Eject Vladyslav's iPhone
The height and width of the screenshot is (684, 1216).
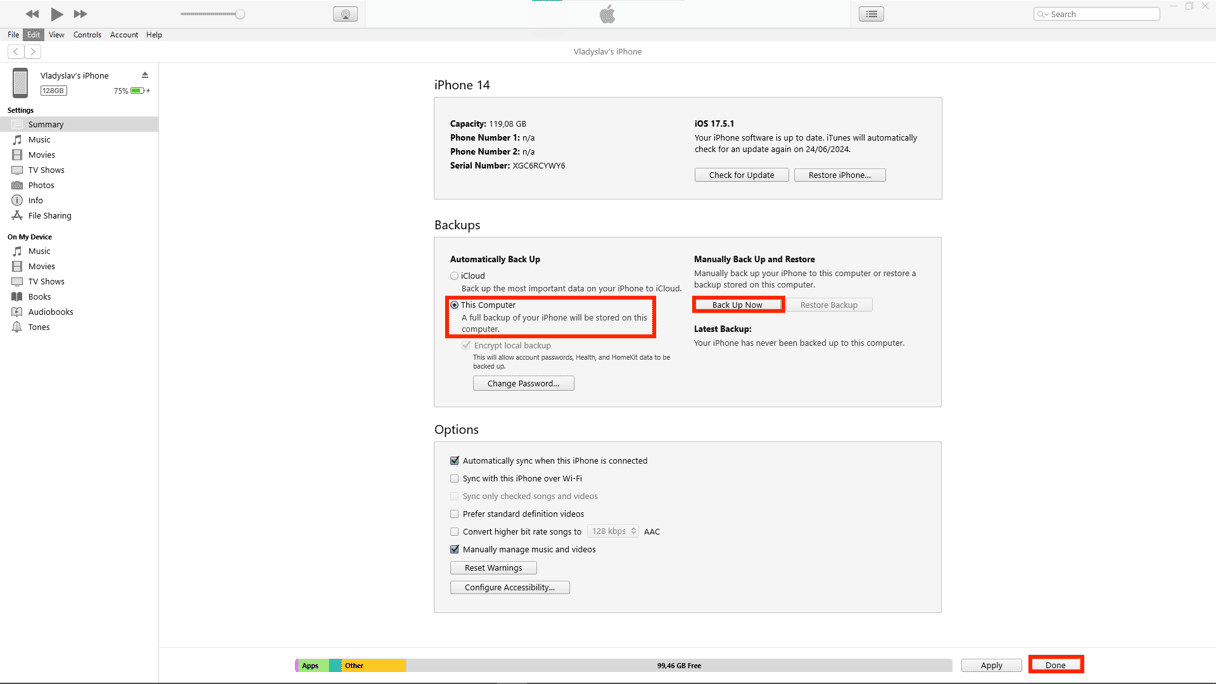pos(145,75)
